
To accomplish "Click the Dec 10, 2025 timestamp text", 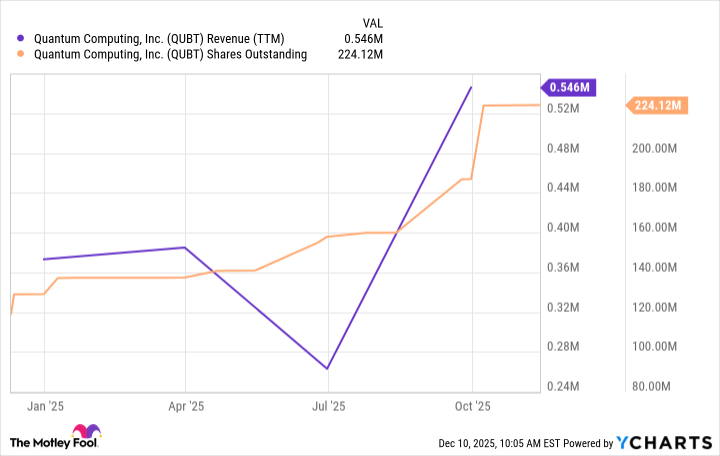I will (491, 443).
